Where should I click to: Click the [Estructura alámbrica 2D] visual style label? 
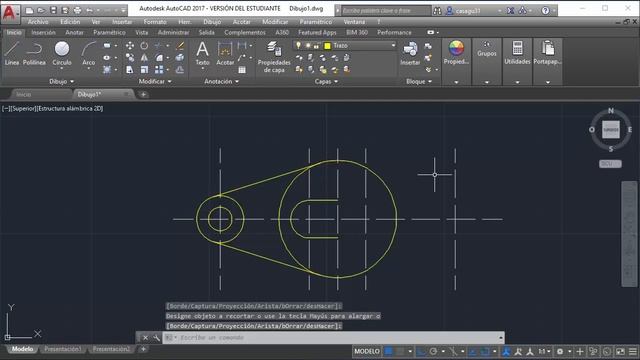(x=70, y=109)
